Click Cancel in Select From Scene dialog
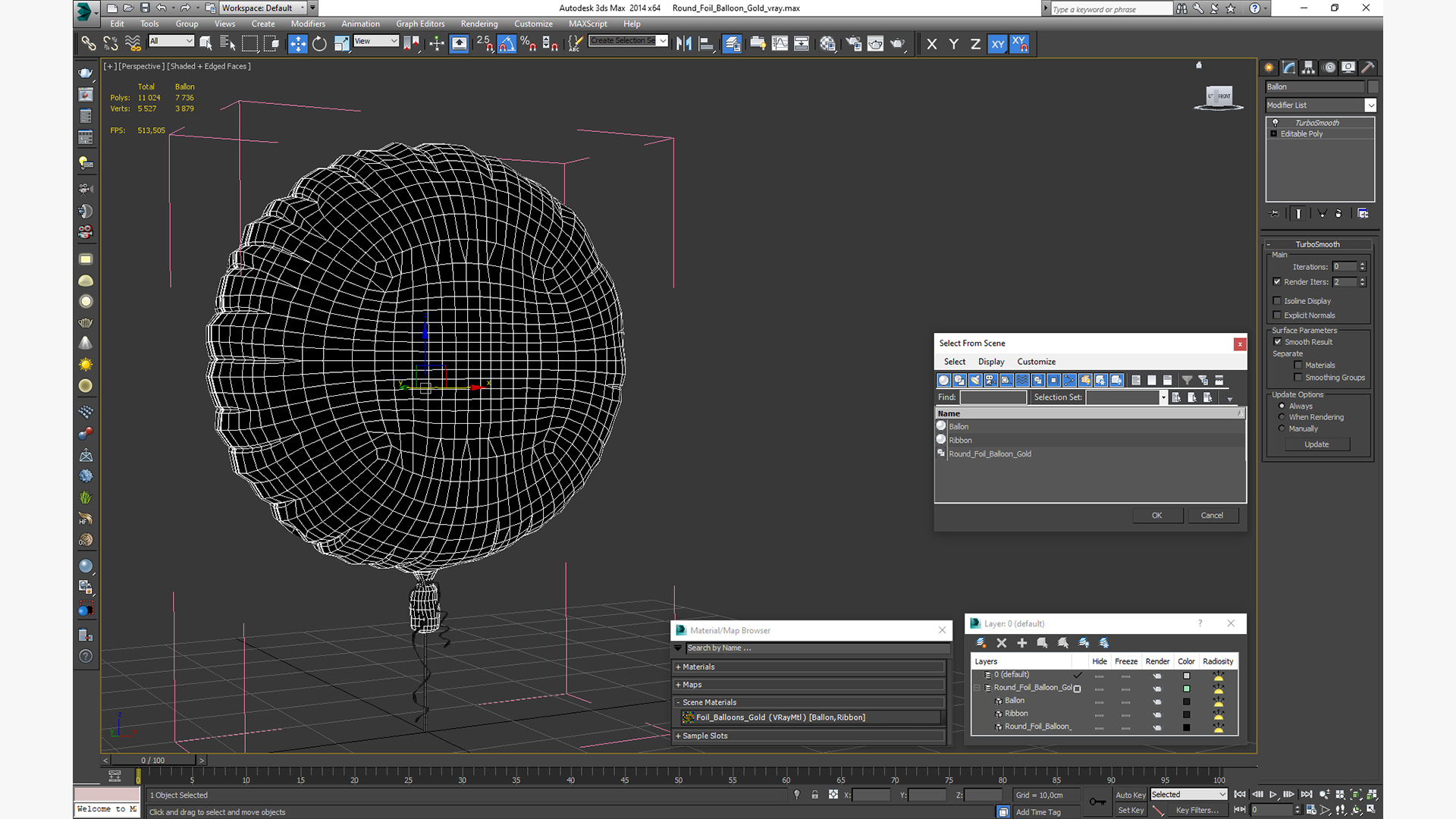This screenshot has height=819, width=1456. pos(1212,516)
